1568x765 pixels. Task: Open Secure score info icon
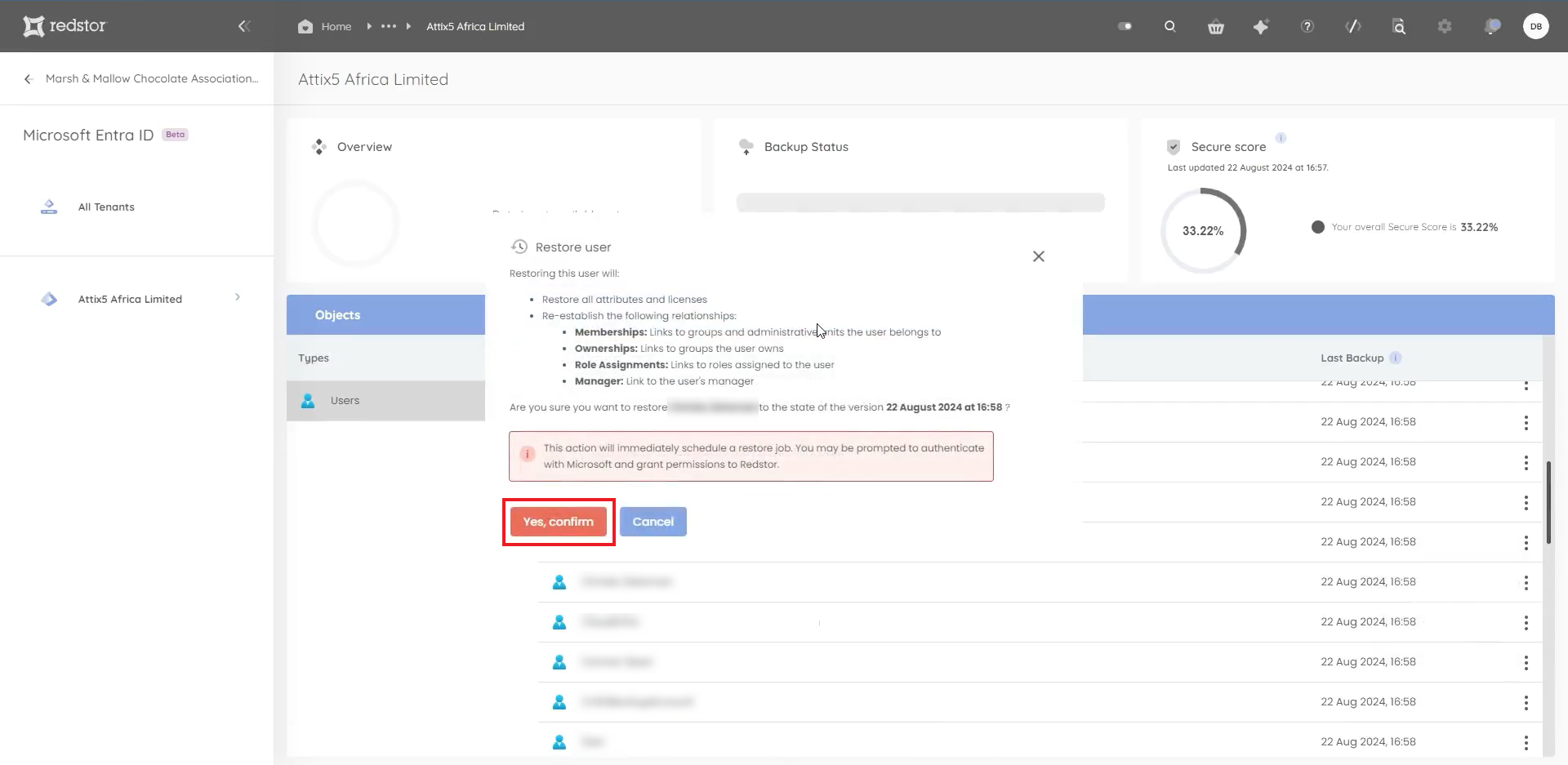(1281, 138)
